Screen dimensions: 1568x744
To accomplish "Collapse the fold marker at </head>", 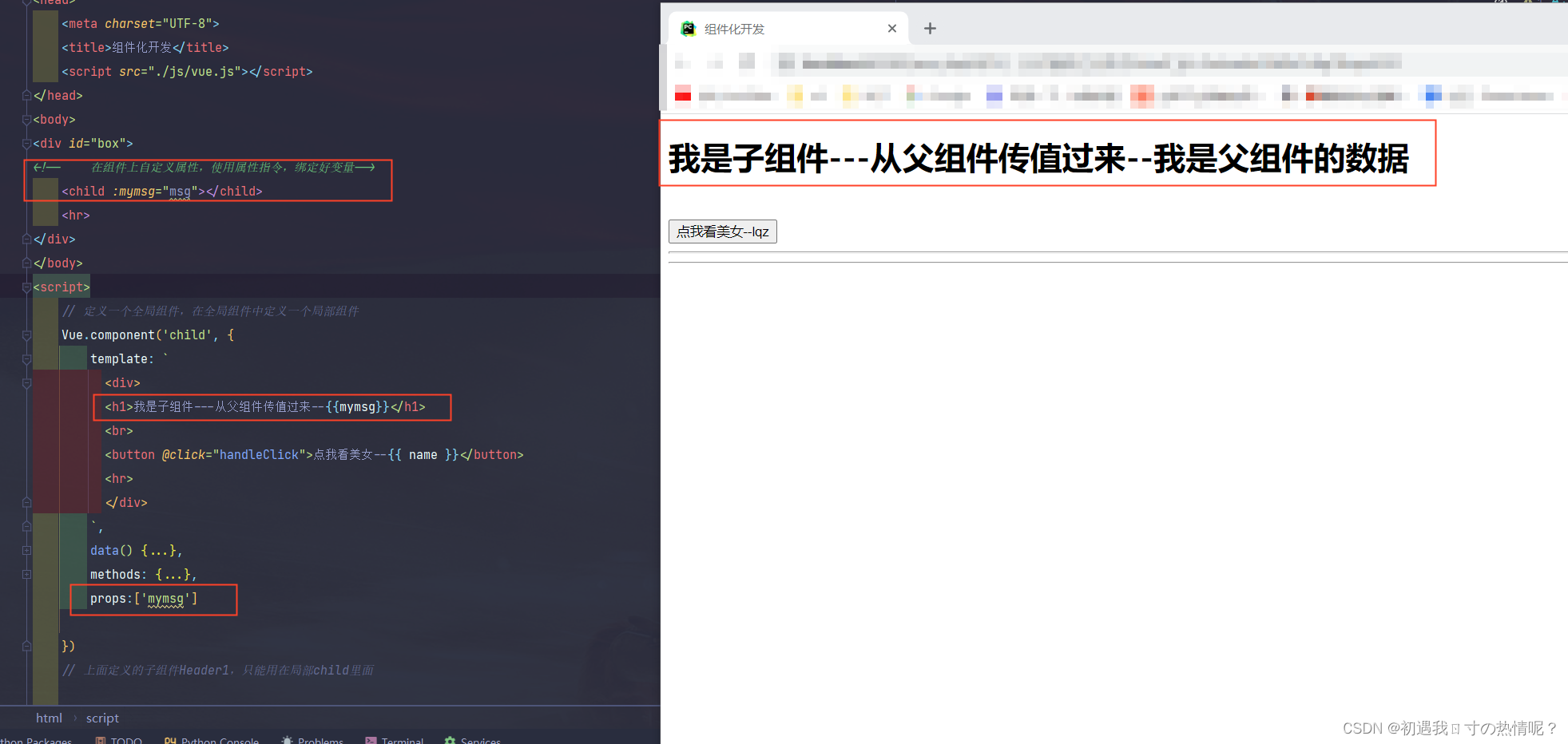I will pyautogui.click(x=26, y=96).
